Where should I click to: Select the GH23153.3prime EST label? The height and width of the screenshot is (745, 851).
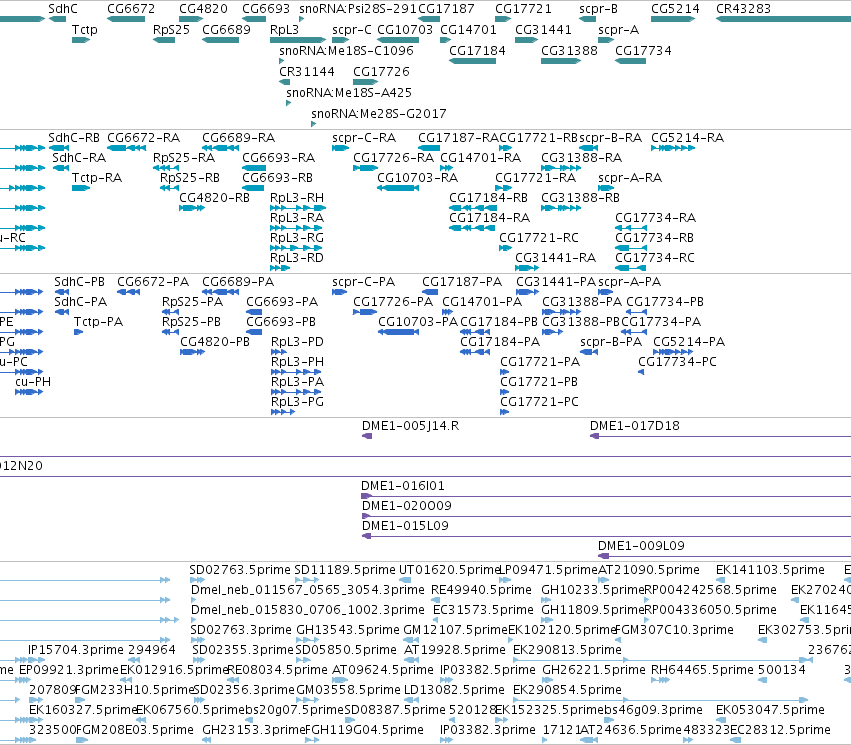point(253,730)
